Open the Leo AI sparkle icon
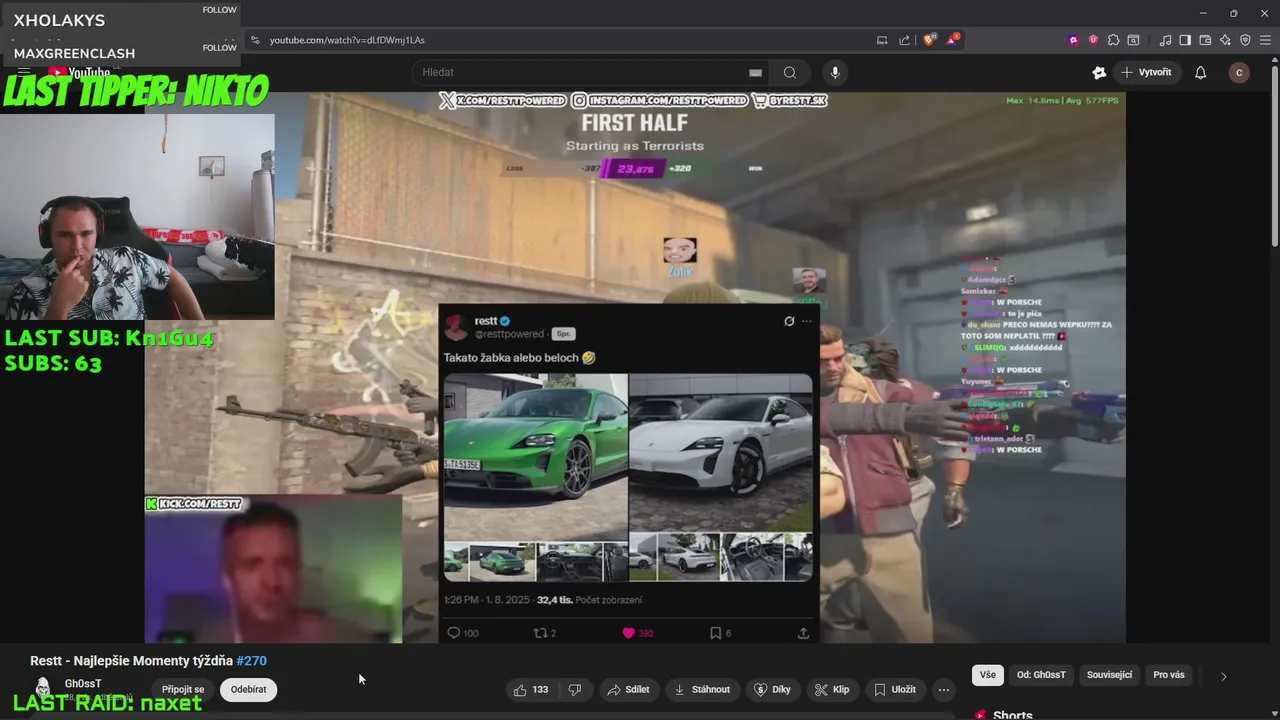The image size is (1280, 720). (x=1225, y=40)
